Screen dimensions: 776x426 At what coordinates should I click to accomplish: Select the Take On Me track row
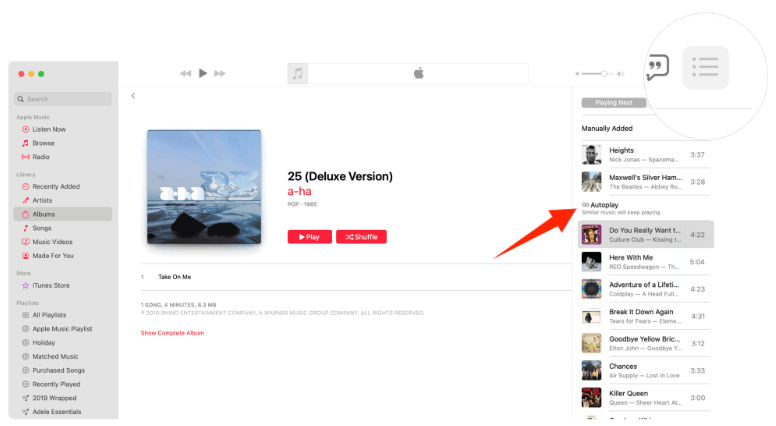point(356,277)
